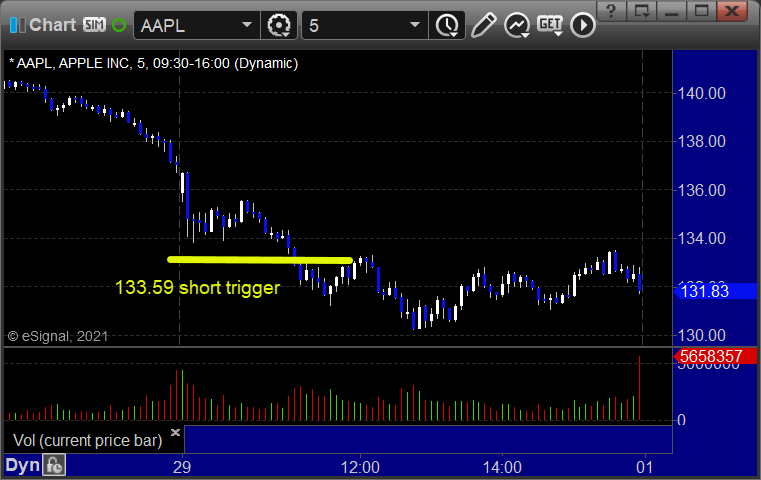This screenshot has width=761, height=480.
Task: Select the pencil drawing tools icon
Action: pos(483,25)
